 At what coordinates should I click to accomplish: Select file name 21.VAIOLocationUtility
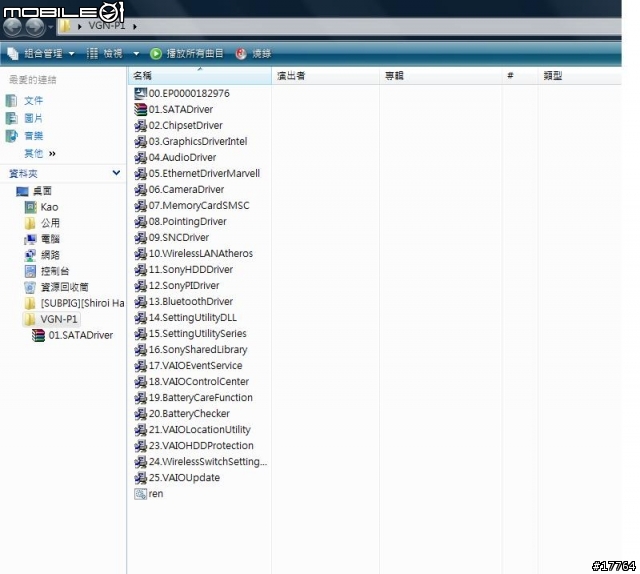pyautogui.click(x=200, y=430)
